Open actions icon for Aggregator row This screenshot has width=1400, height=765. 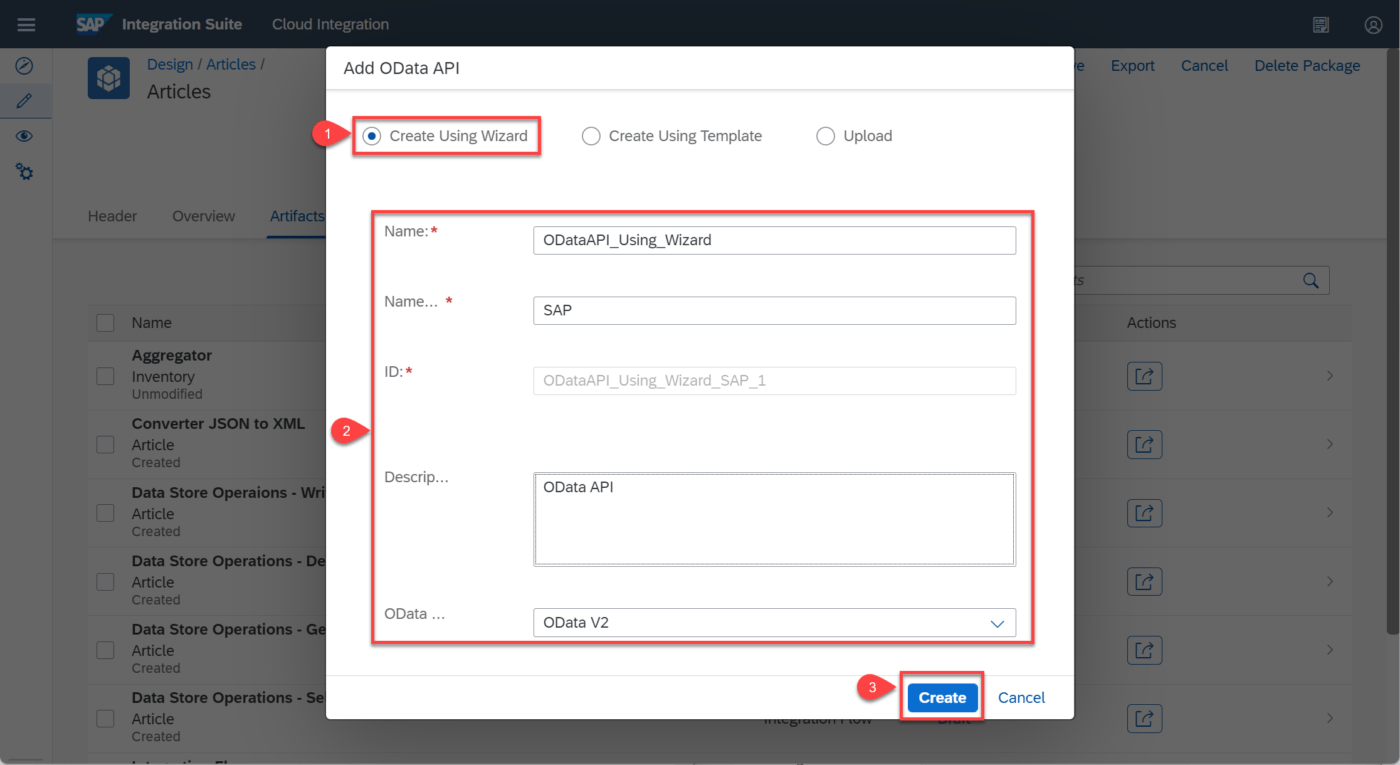coord(1145,376)
